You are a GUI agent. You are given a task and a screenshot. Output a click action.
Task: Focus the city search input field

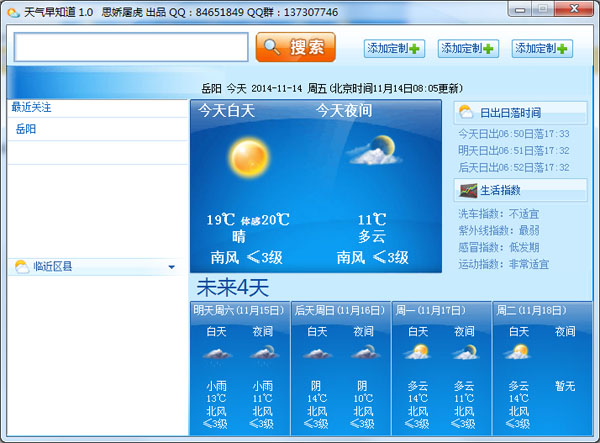[131, 47]
